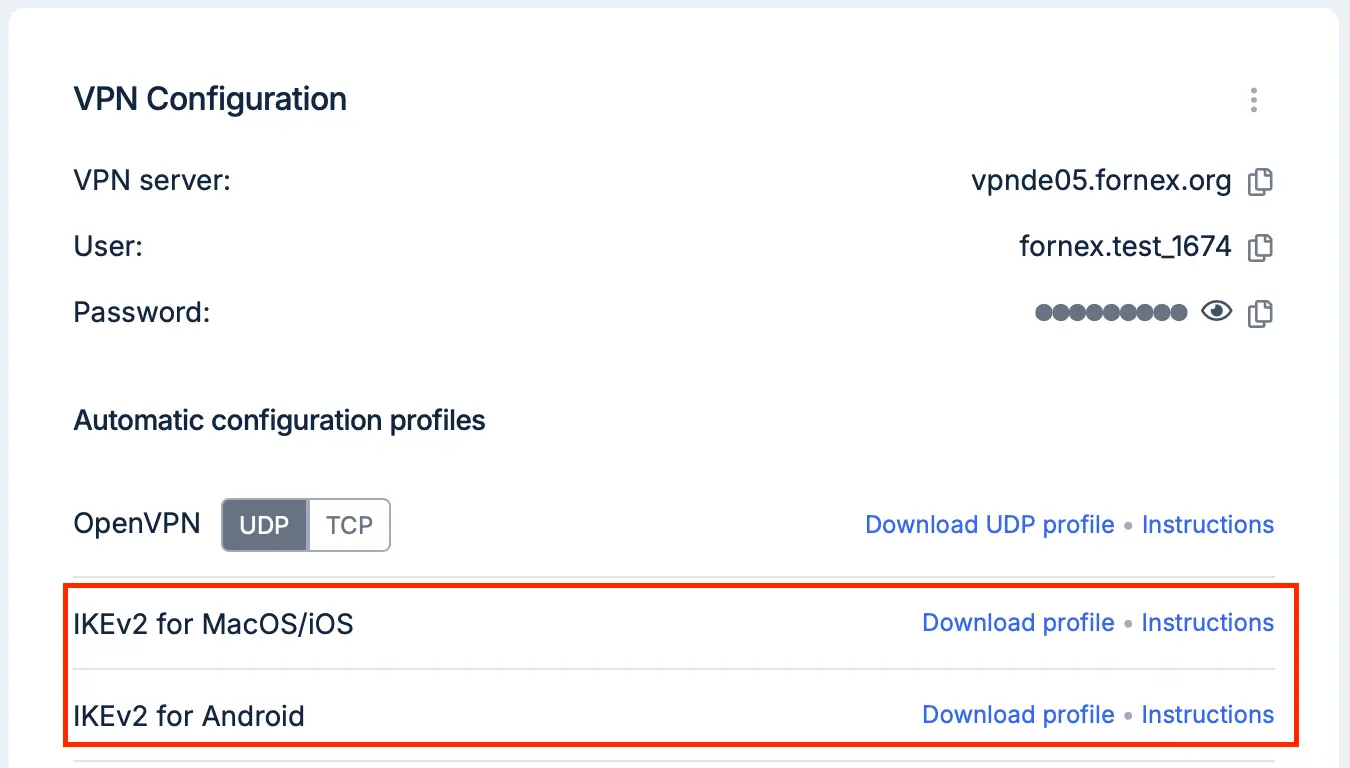Switch OpenVPN protocol to TCP

349,525
